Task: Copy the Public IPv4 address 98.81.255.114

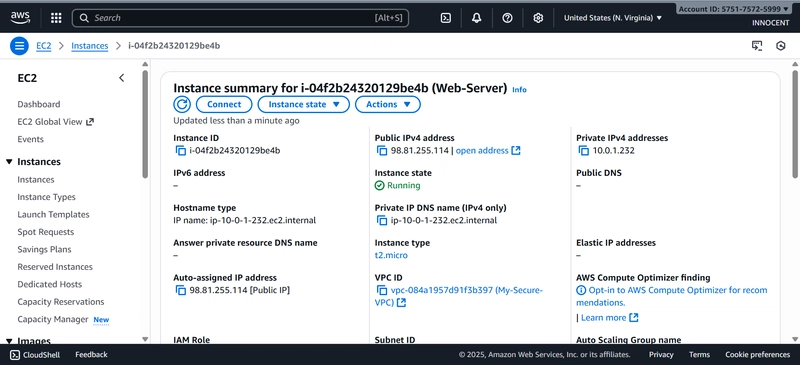Action: (x=382, y=151)
